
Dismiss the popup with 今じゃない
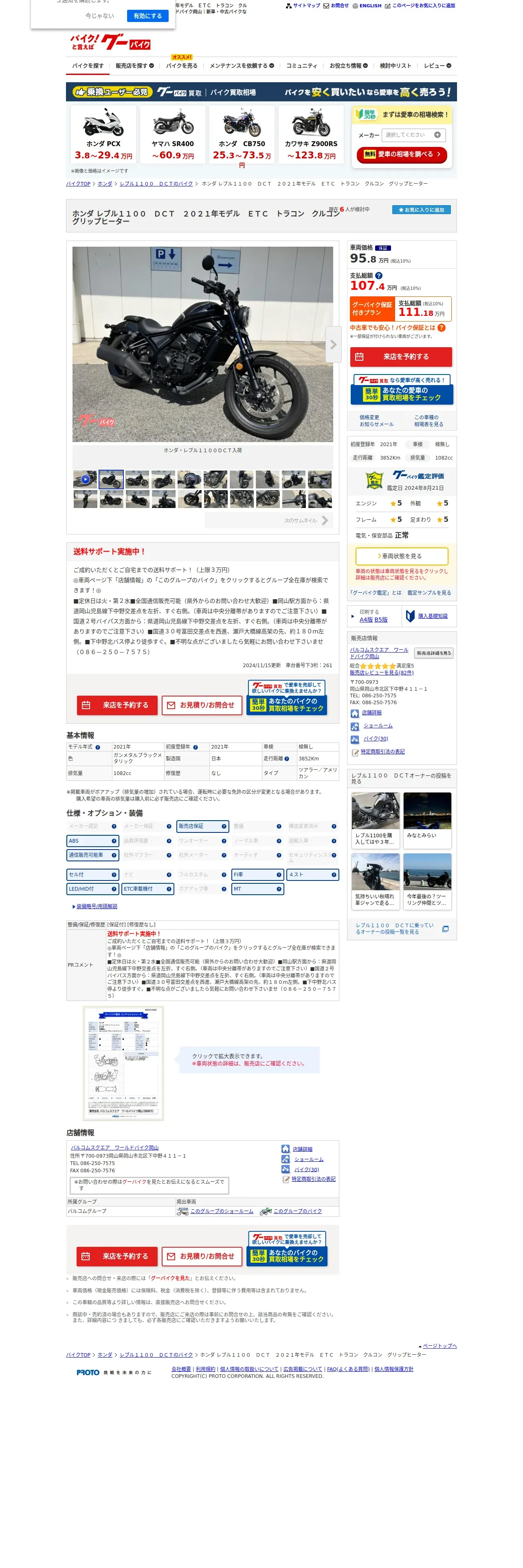[100, 16]
